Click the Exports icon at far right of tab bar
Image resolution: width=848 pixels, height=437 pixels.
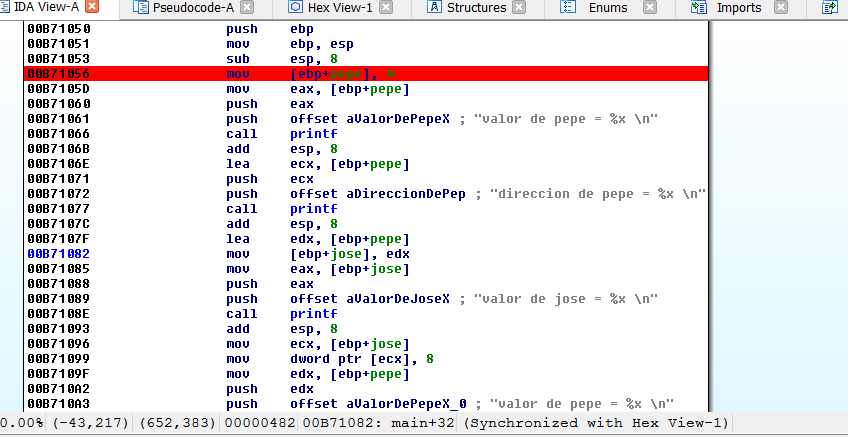829,8
